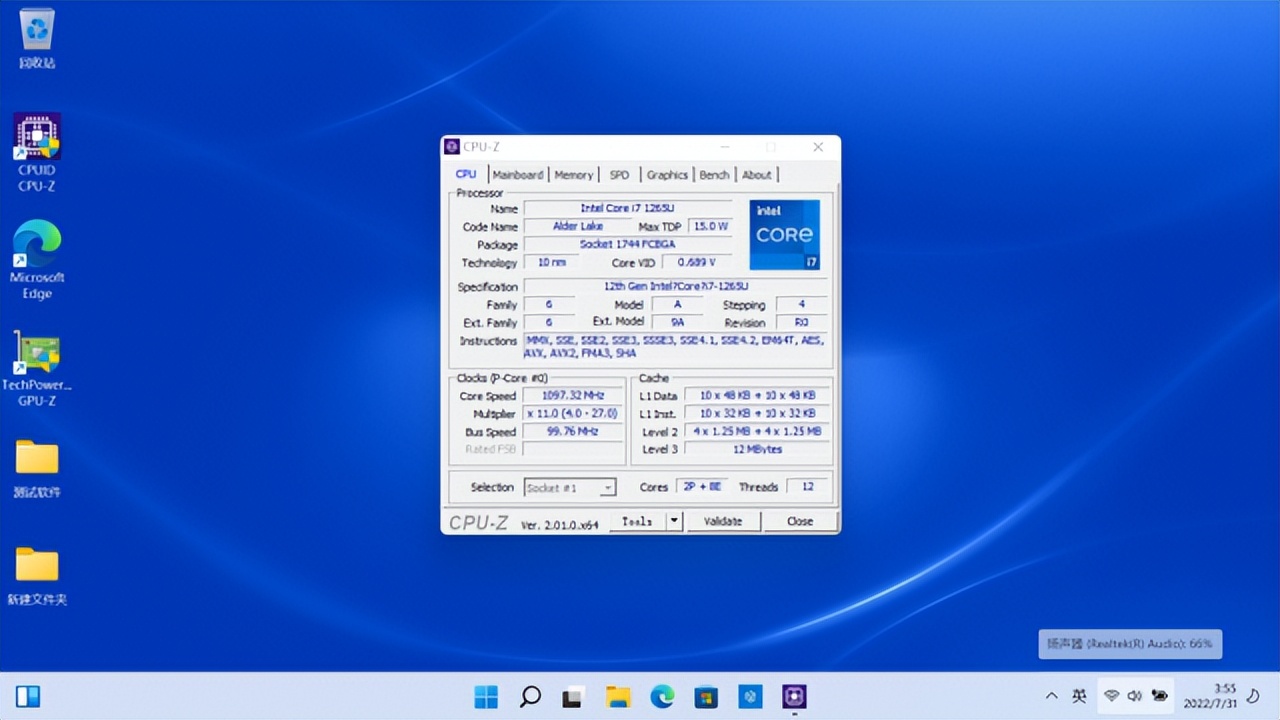Click the taskbar Search icon
Image resolution: width=1280 pixels, height=720 pixels.
click(x=530, y=696)
